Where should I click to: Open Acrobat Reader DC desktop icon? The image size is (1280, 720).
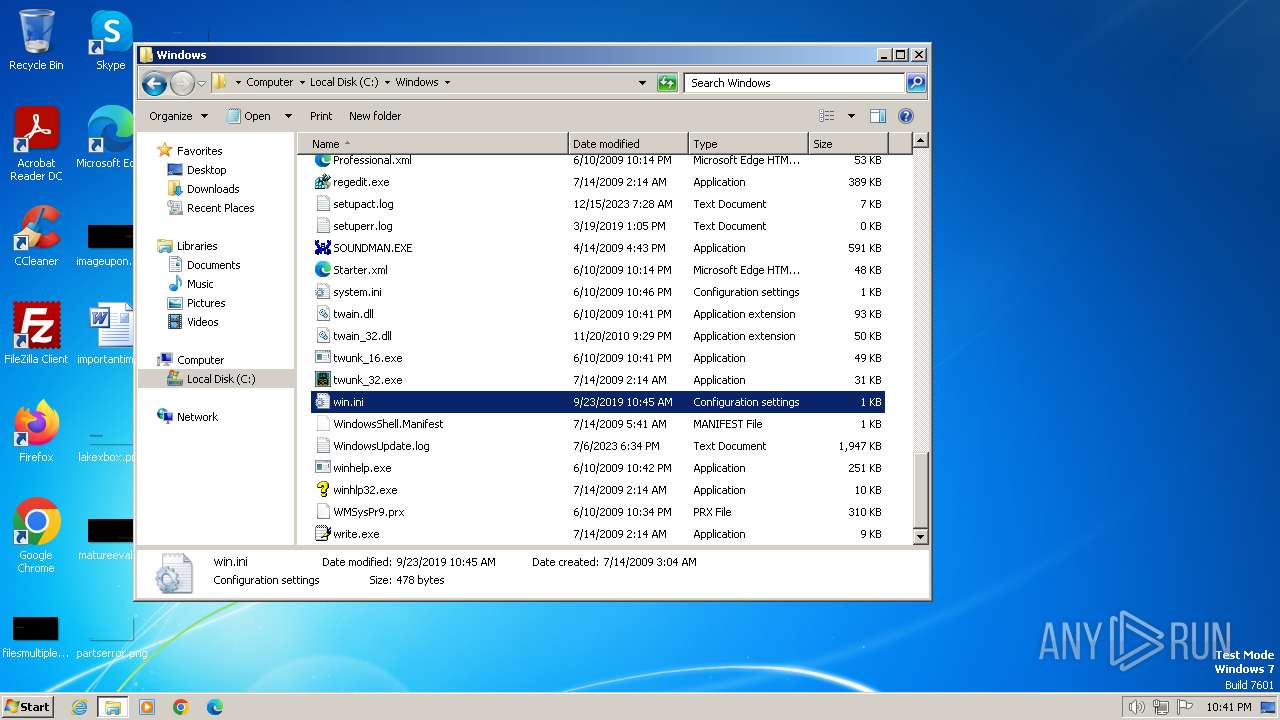coord(36,144)
